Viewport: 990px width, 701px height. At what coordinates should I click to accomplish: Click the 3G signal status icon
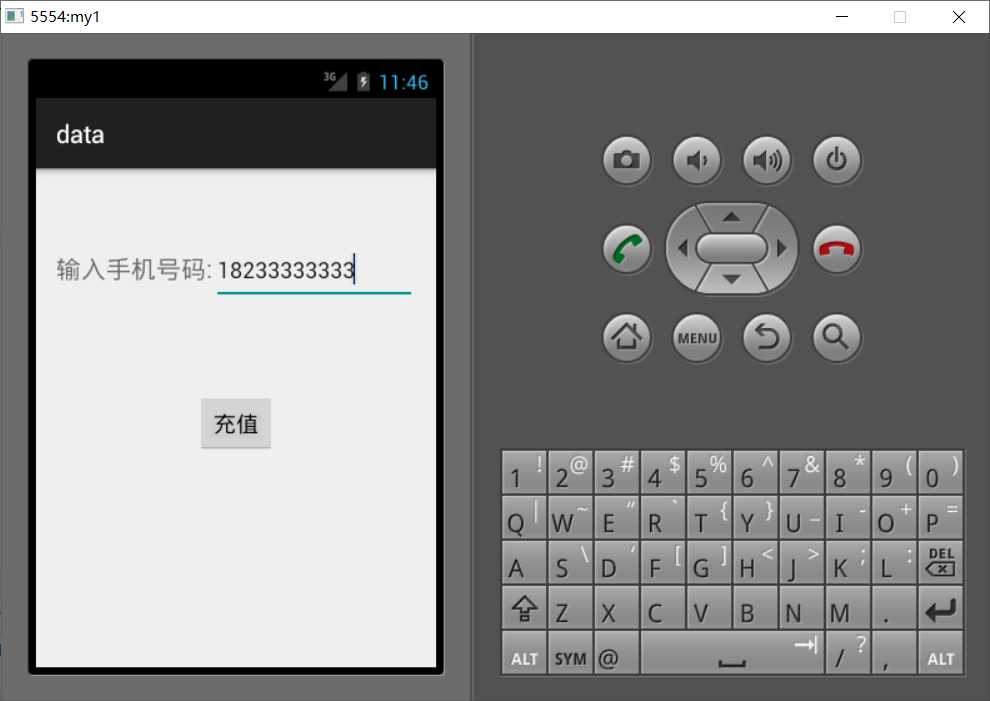tap(335, 81)
